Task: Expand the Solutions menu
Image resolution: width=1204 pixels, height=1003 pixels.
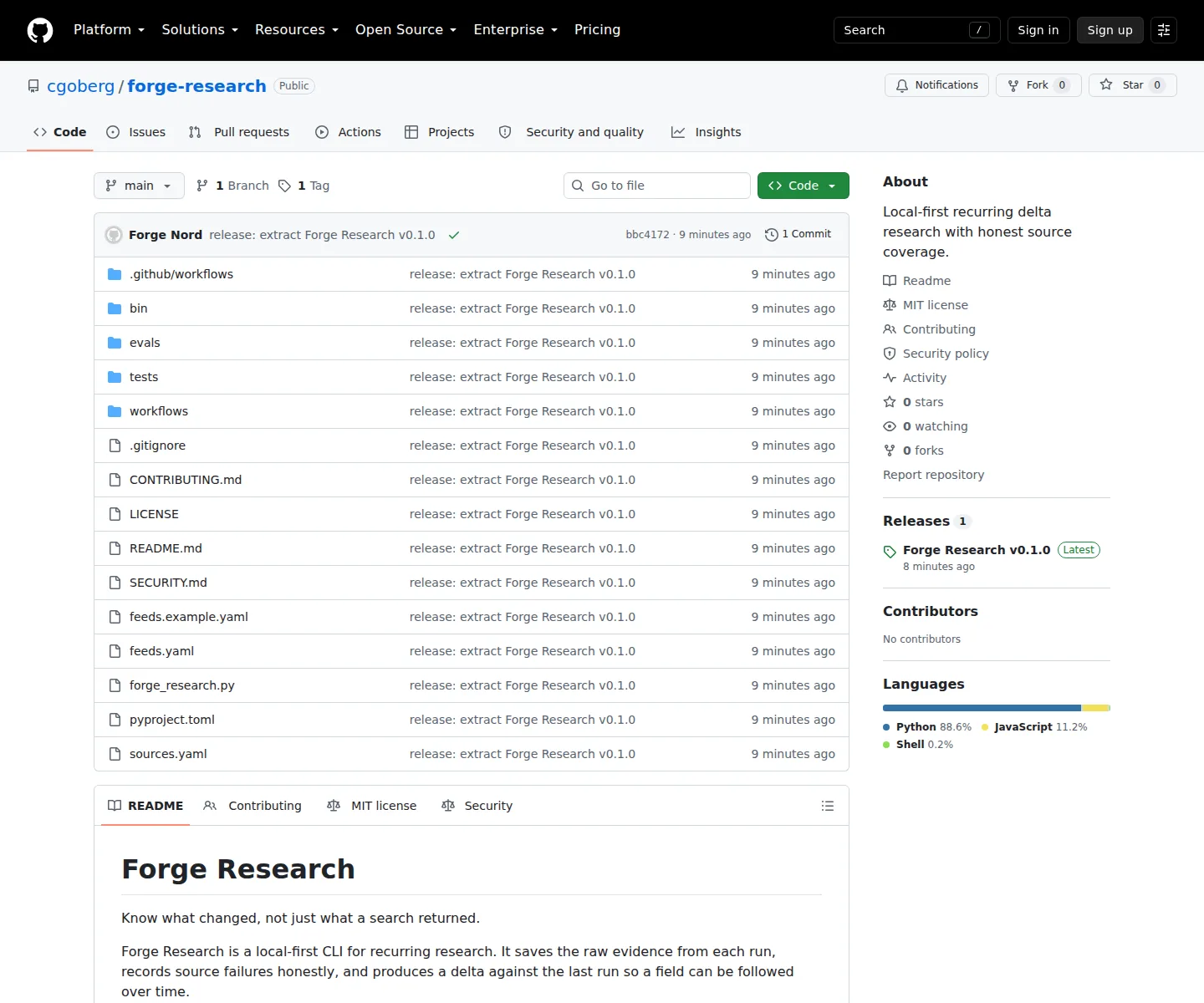Action: coord(200,30)
